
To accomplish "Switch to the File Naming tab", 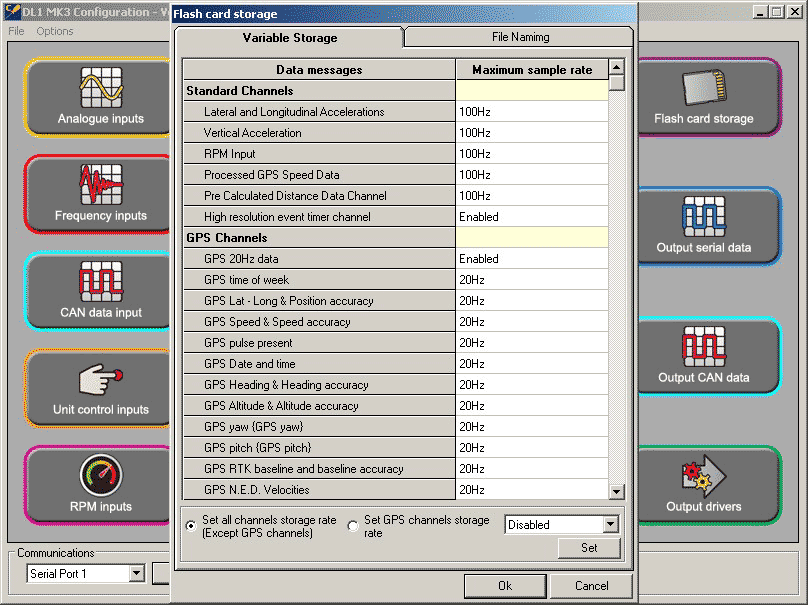I will click(x=519, y=37).
